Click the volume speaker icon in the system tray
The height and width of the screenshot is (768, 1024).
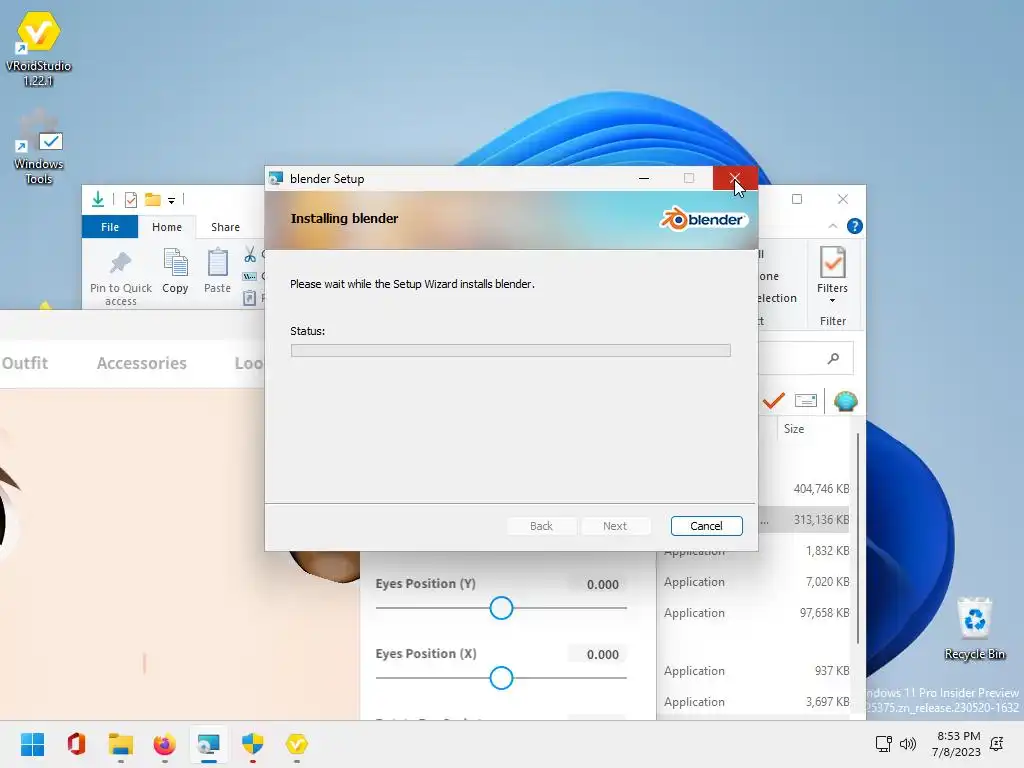coord(908,744)
